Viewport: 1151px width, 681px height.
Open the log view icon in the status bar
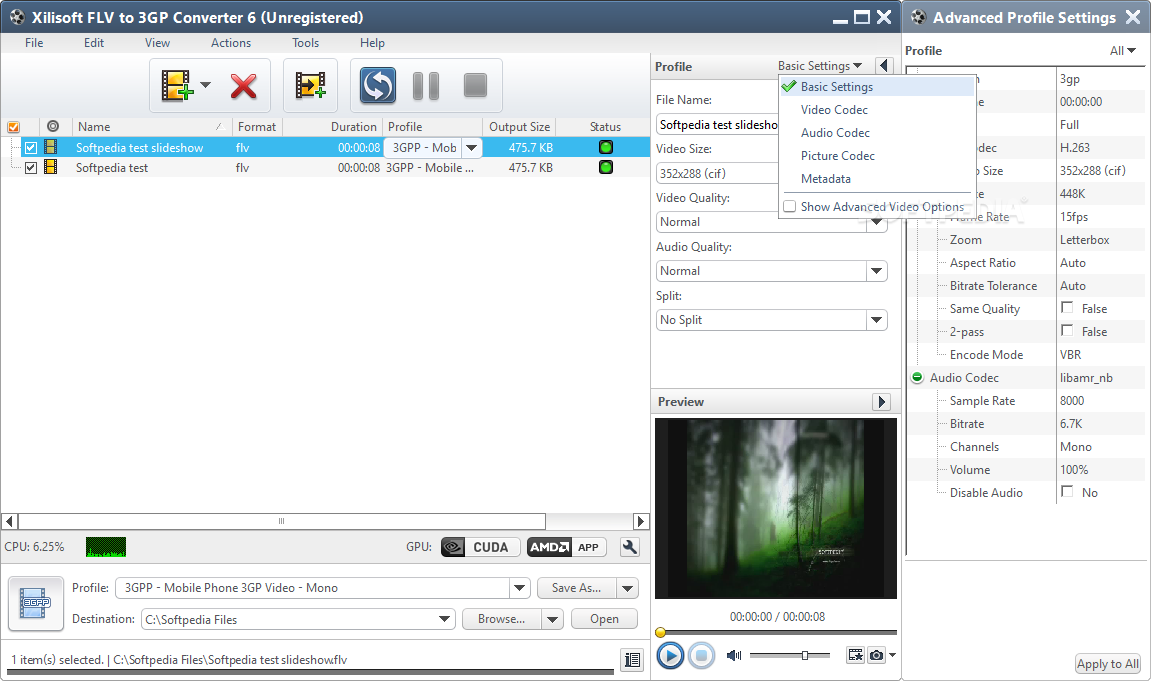click(632, 660)
